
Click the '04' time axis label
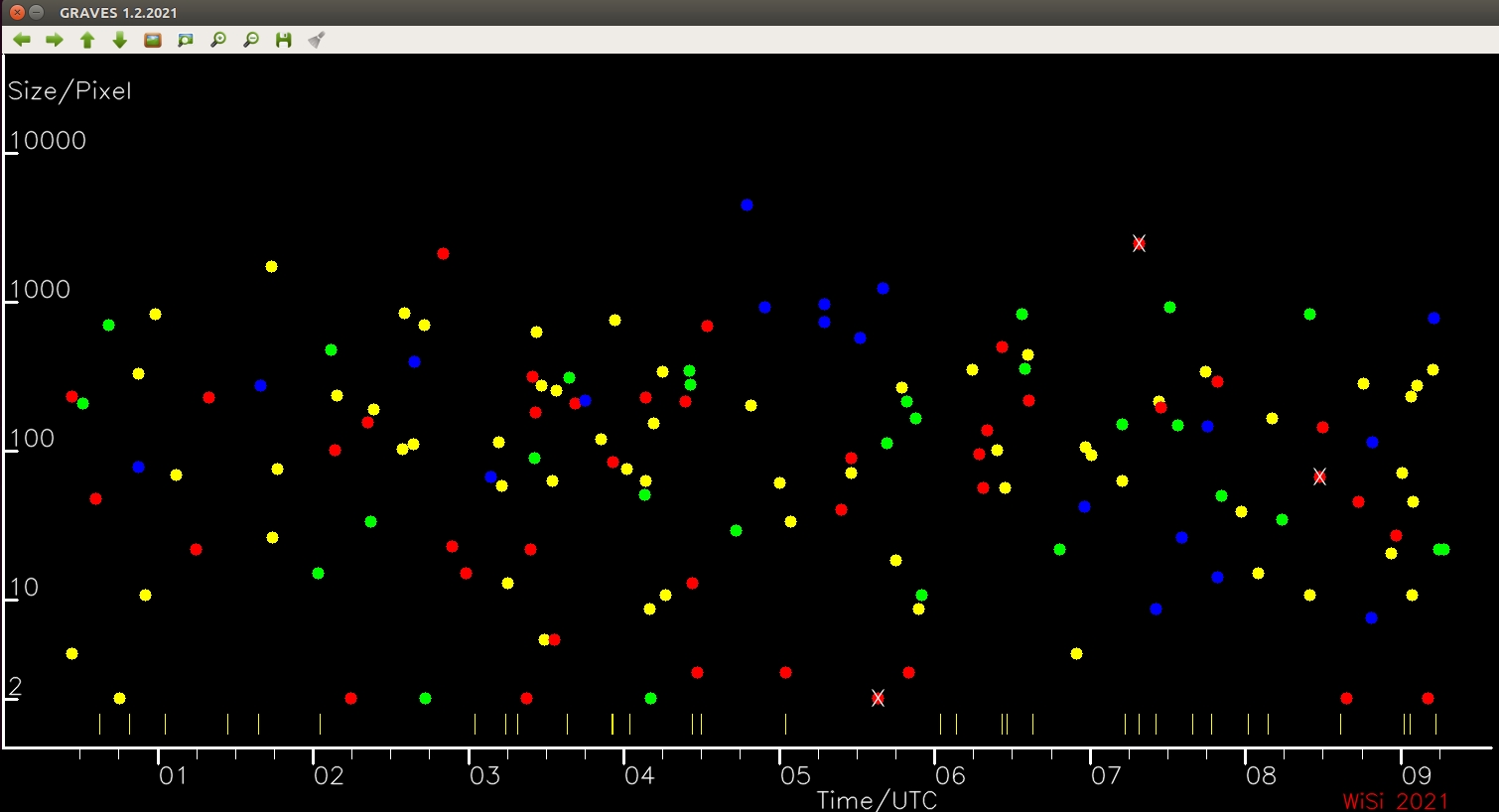tap(639, 775)
